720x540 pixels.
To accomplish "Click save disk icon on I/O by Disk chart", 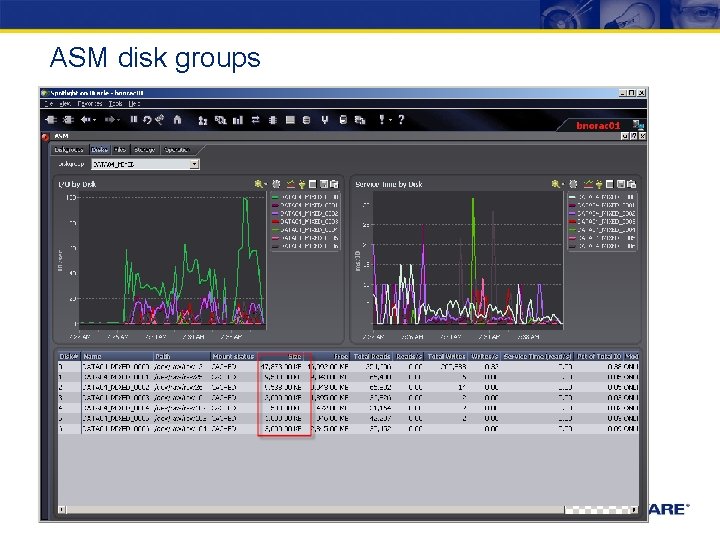I will (x=324, y=184).
